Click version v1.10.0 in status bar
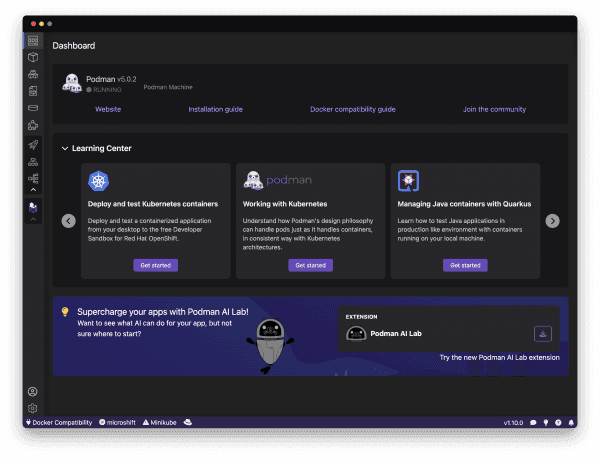600x458 pixels. point(513,423)
